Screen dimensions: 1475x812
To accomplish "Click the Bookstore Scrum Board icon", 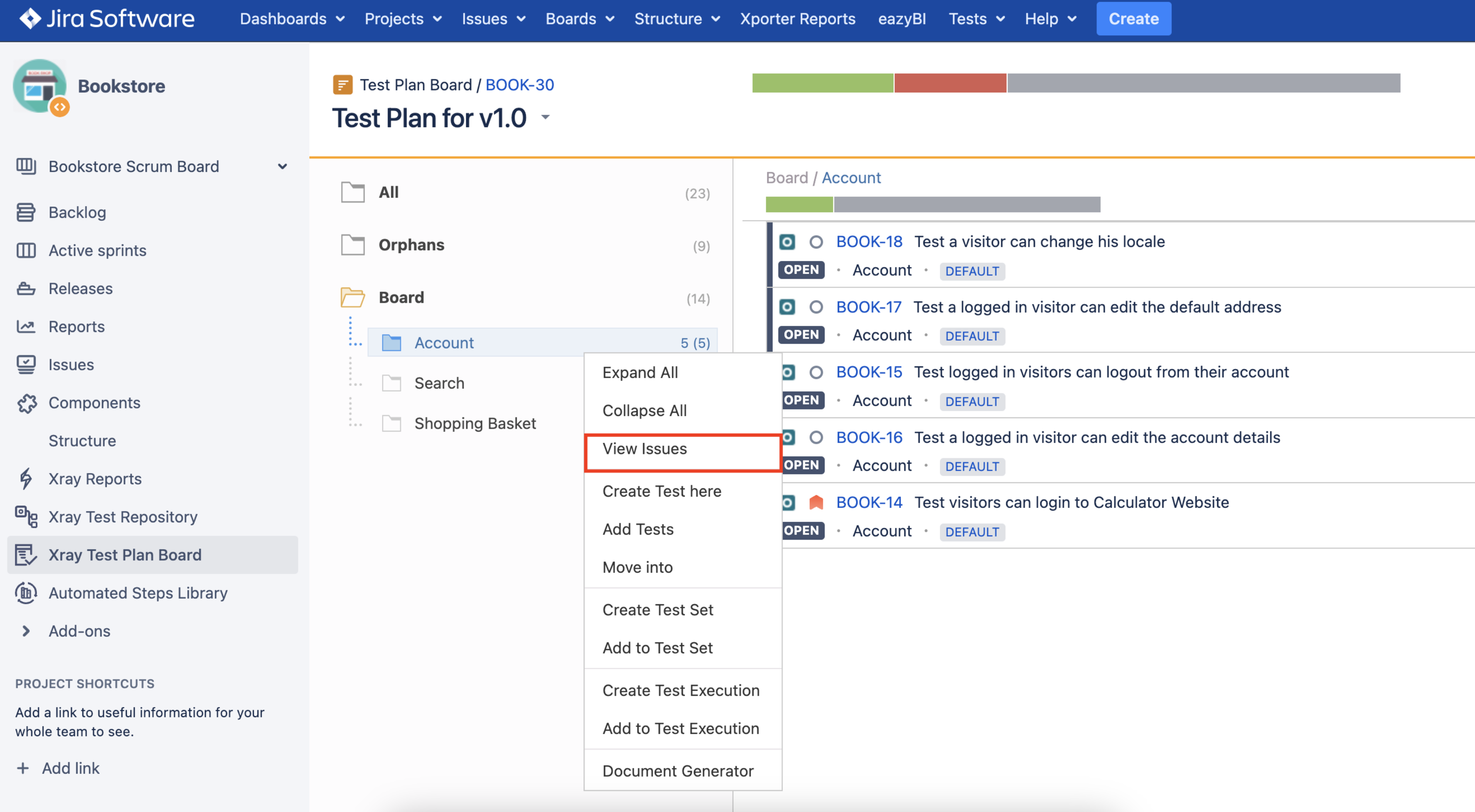I will pos(26,166).
